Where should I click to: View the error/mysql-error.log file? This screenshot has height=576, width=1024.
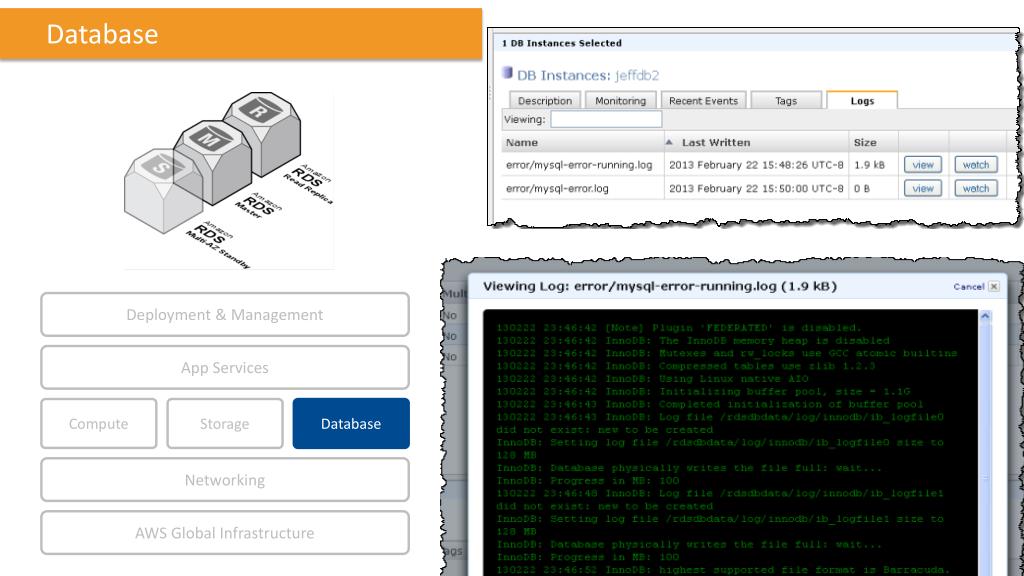point(923,188)
